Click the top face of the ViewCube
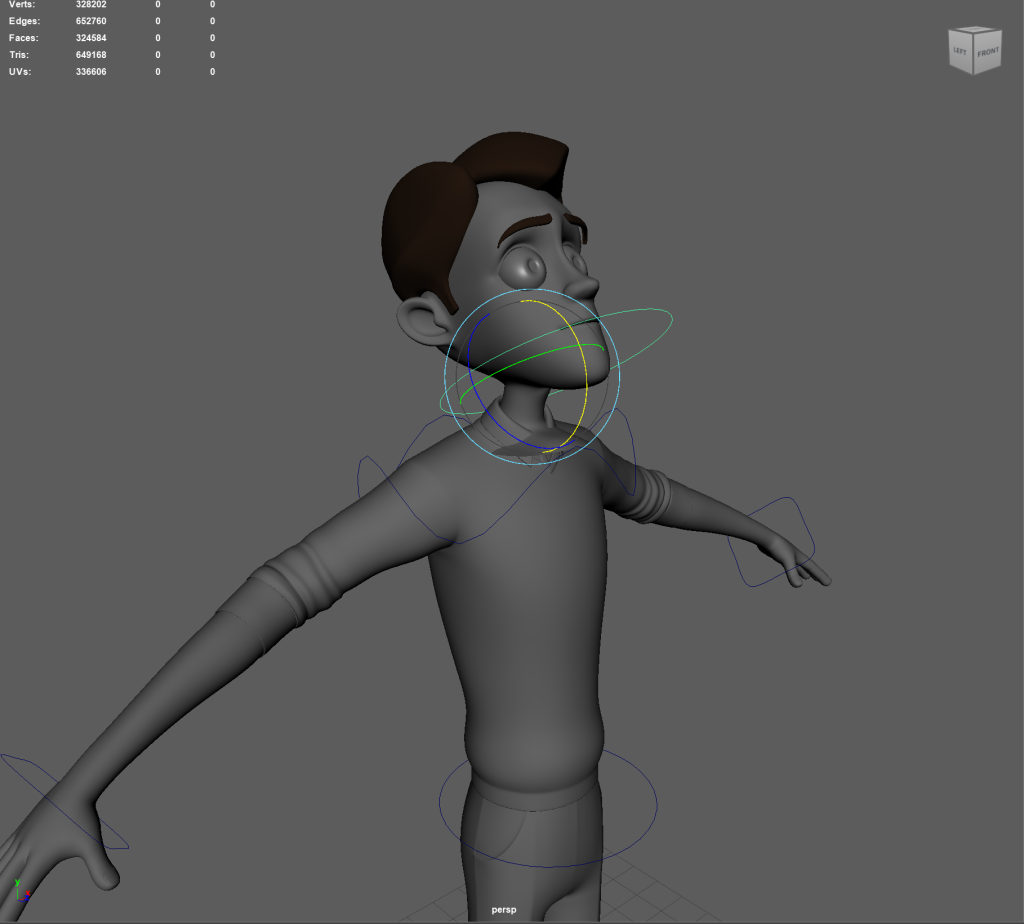1024x924 pixels. 974,35
